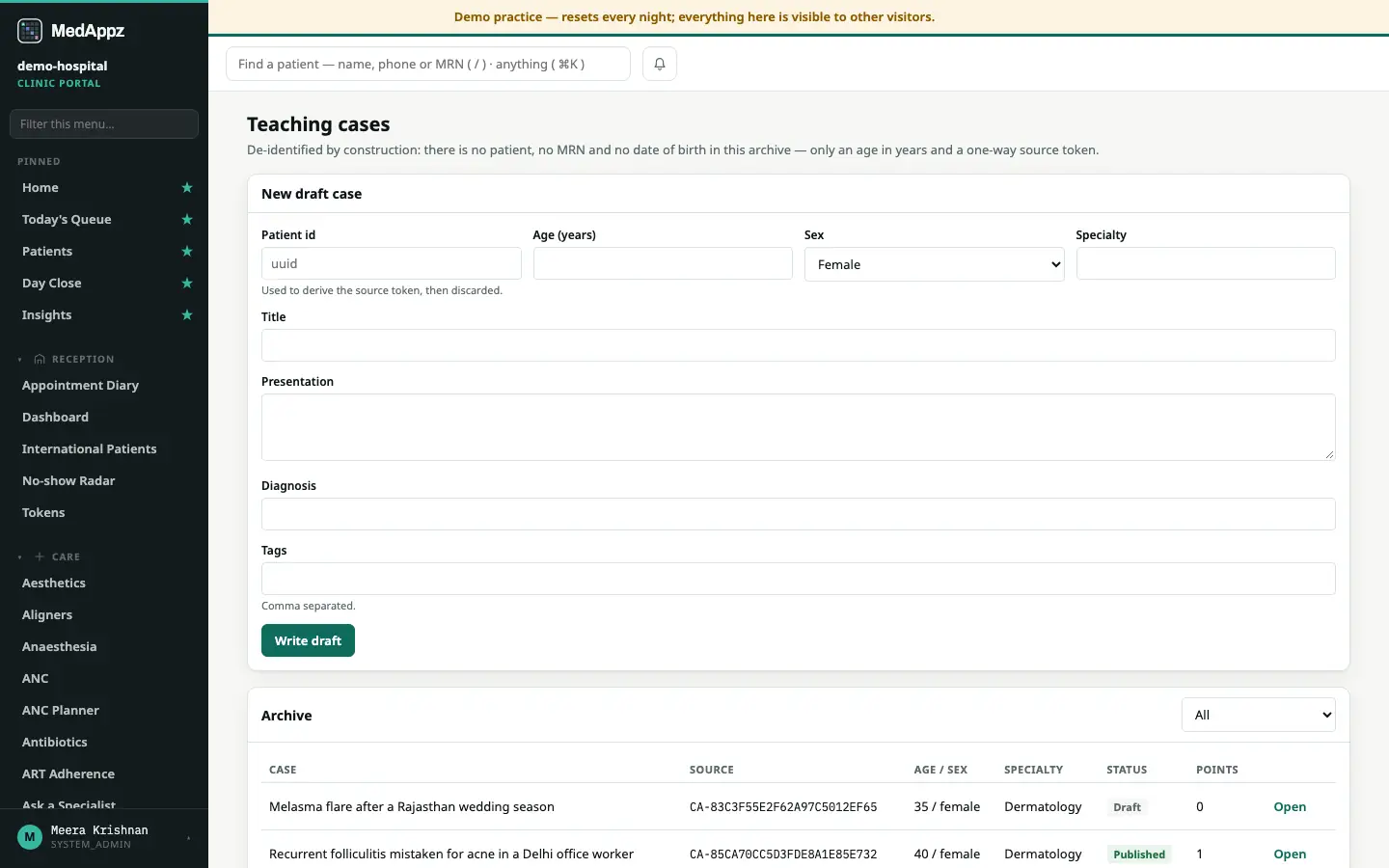Click the CASE column header
This screenshot has height=868, width=1389.
coord(283,770)
